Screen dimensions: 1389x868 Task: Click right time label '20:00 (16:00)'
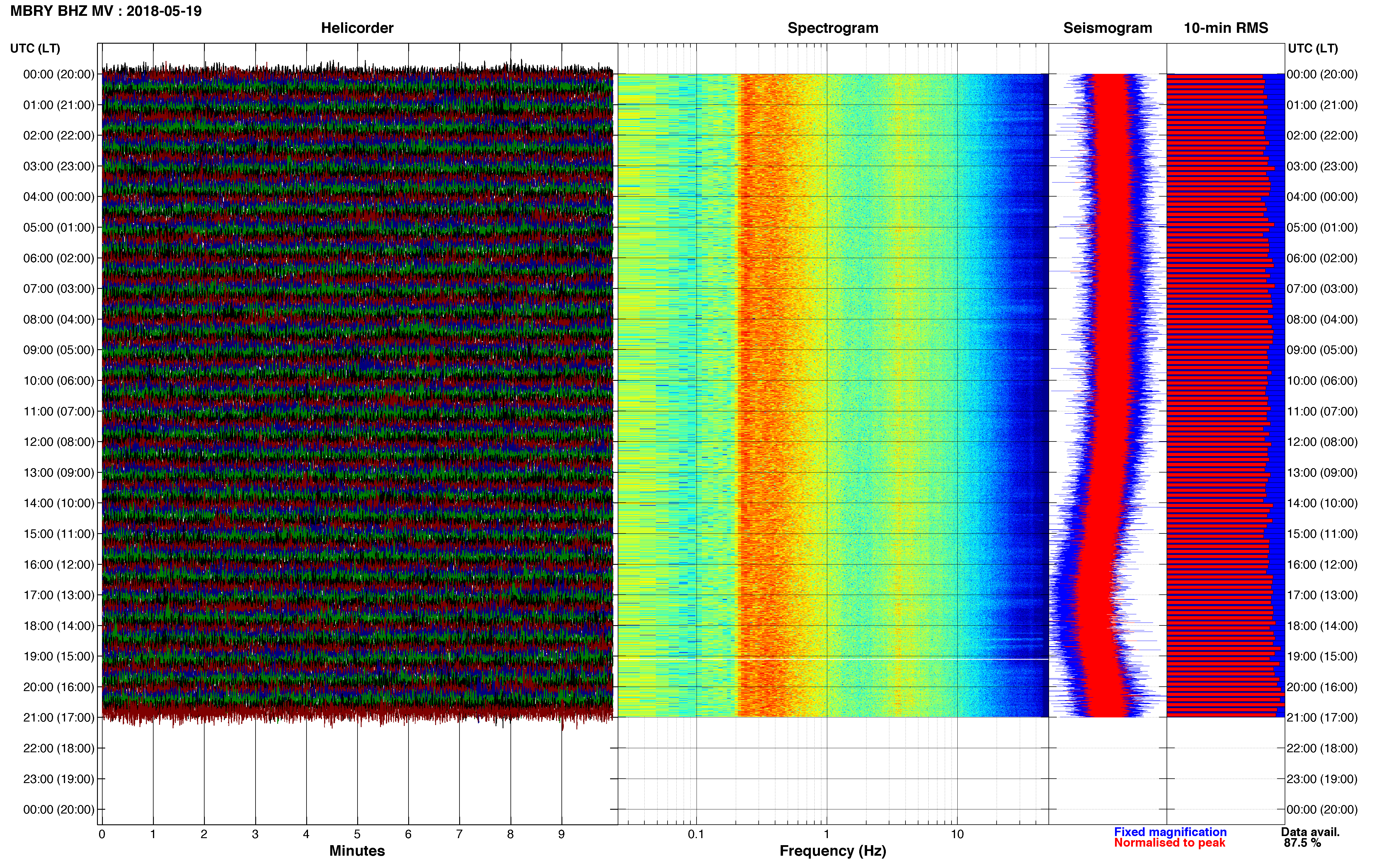click(1322, 687)
